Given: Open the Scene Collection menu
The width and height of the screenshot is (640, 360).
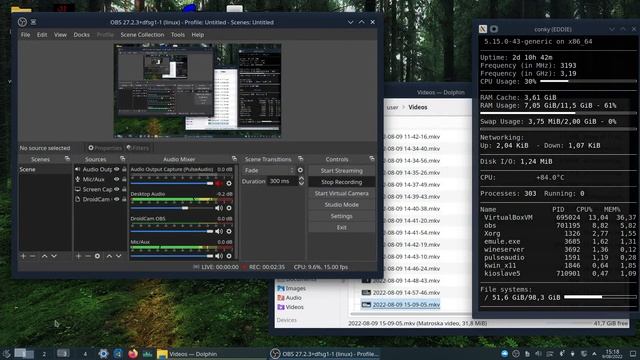Looking at the screenshot, I should 142,35.
